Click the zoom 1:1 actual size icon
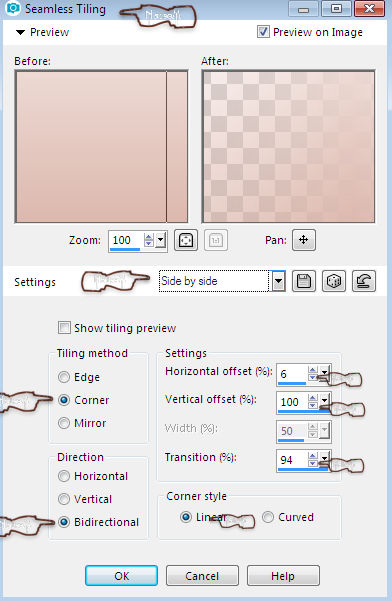 pos(216,240)
